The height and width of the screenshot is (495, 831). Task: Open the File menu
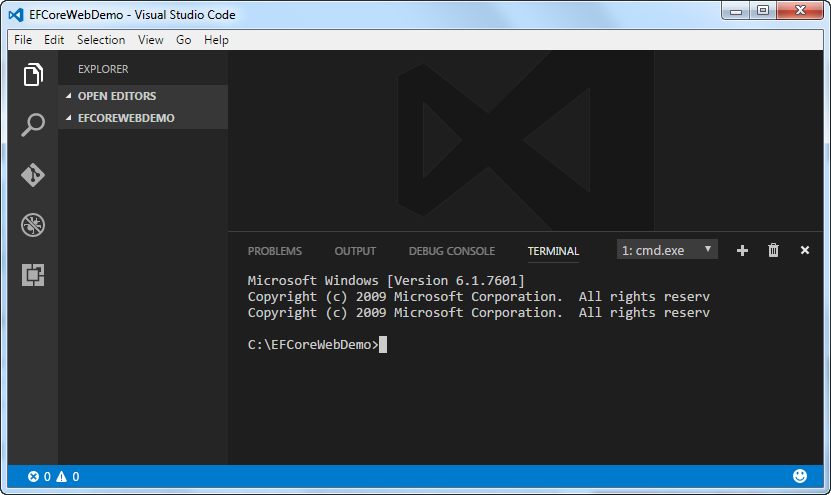pos(23,40)
